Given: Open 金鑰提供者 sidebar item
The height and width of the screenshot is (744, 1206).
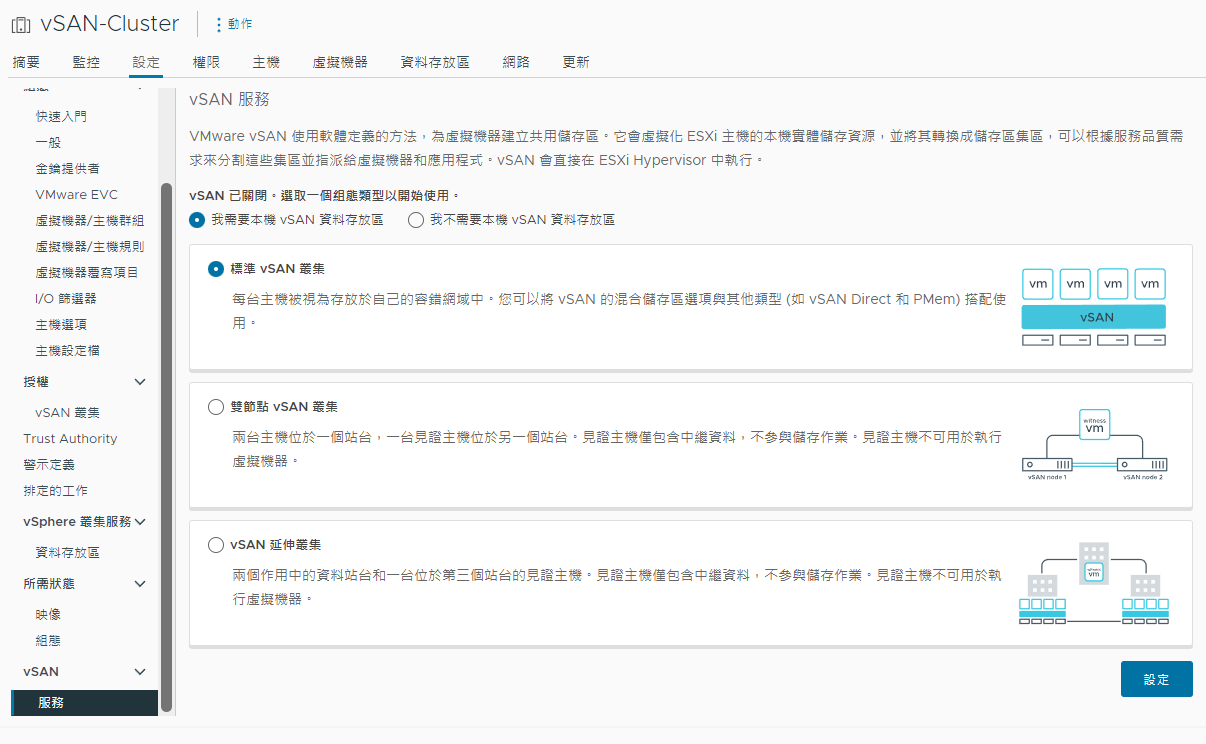Looking at the screenshot, I should click(x=67, y=168).
